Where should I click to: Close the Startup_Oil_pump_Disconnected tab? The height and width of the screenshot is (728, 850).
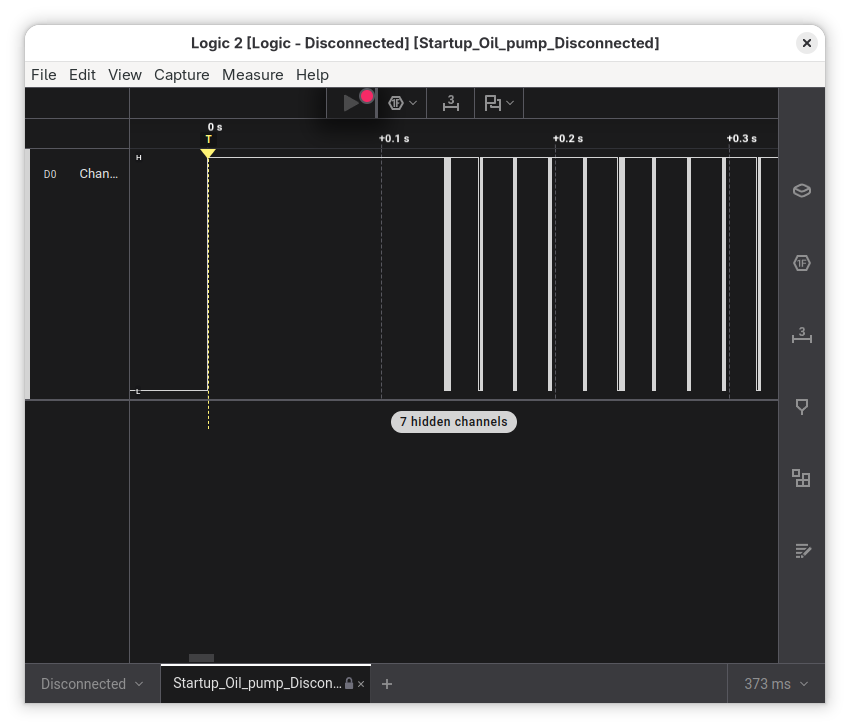361,684
